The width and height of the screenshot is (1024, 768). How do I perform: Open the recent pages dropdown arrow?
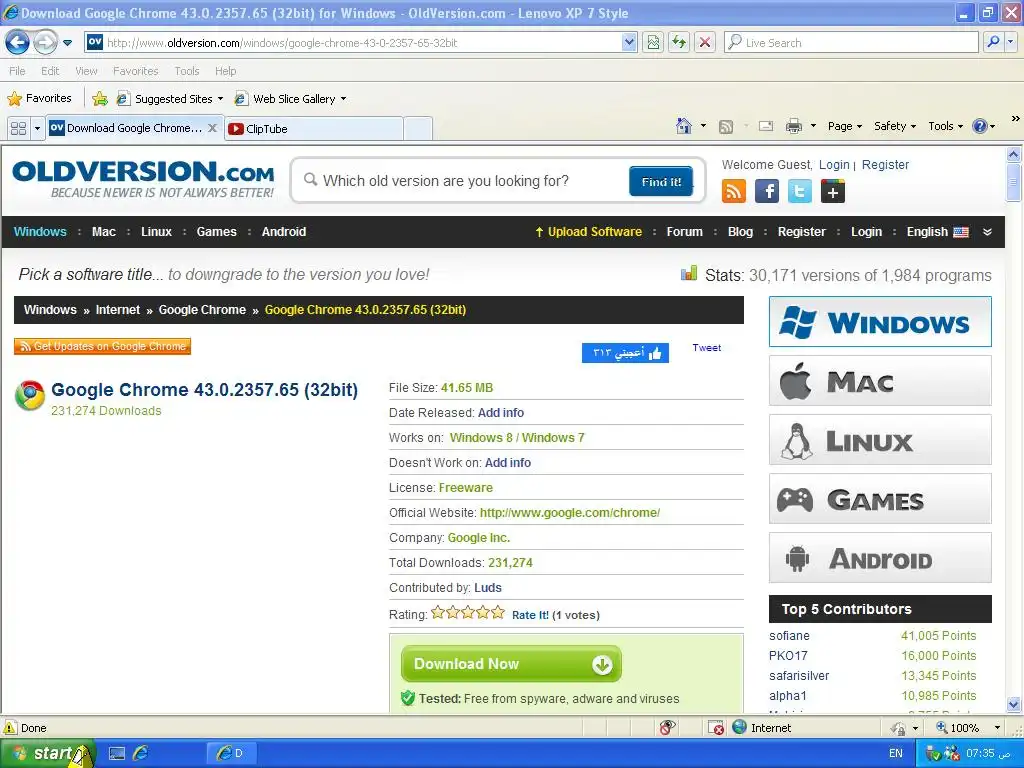pyautogui.click(x=67, y=43)
